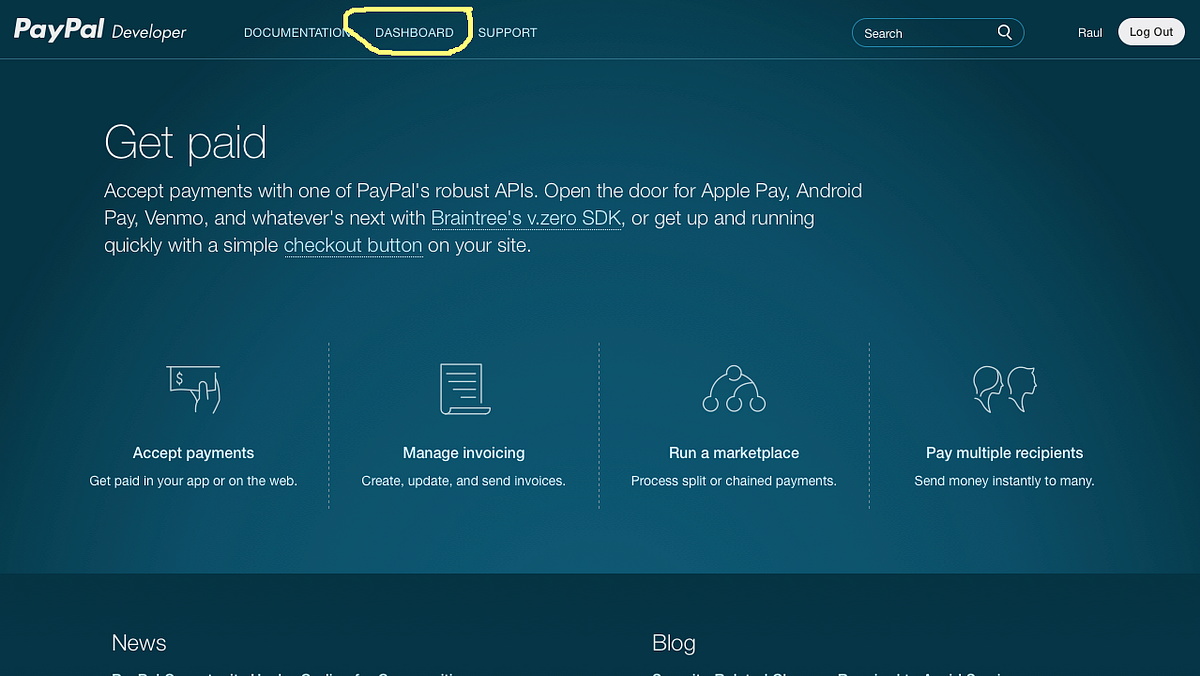Click the dollar-bill hand icon
Image resolution: width=1200 pixels, height=676 pixels.
[193, 390]
